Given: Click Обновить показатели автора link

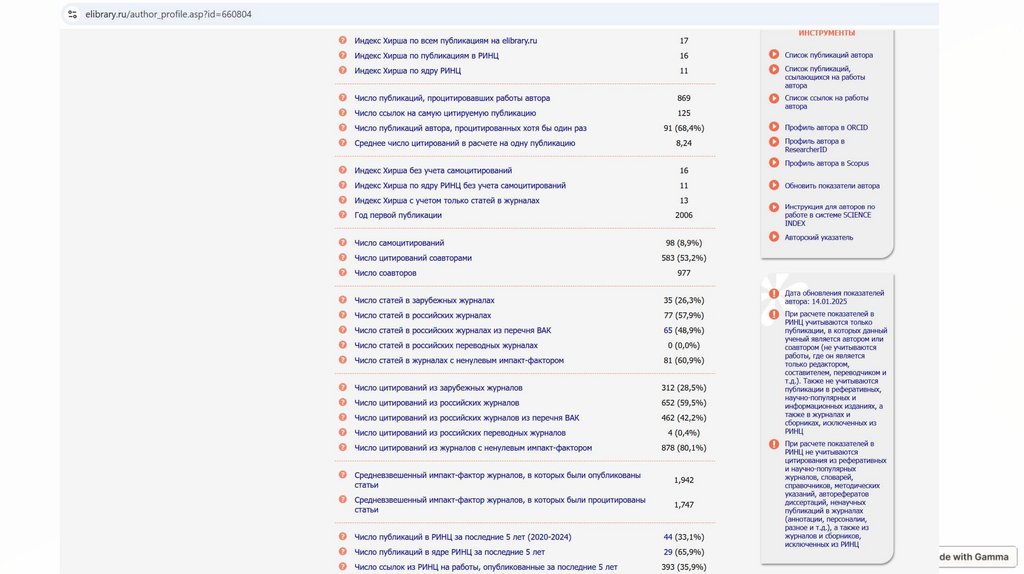Looking at the screenshot, I should (832, 185).
